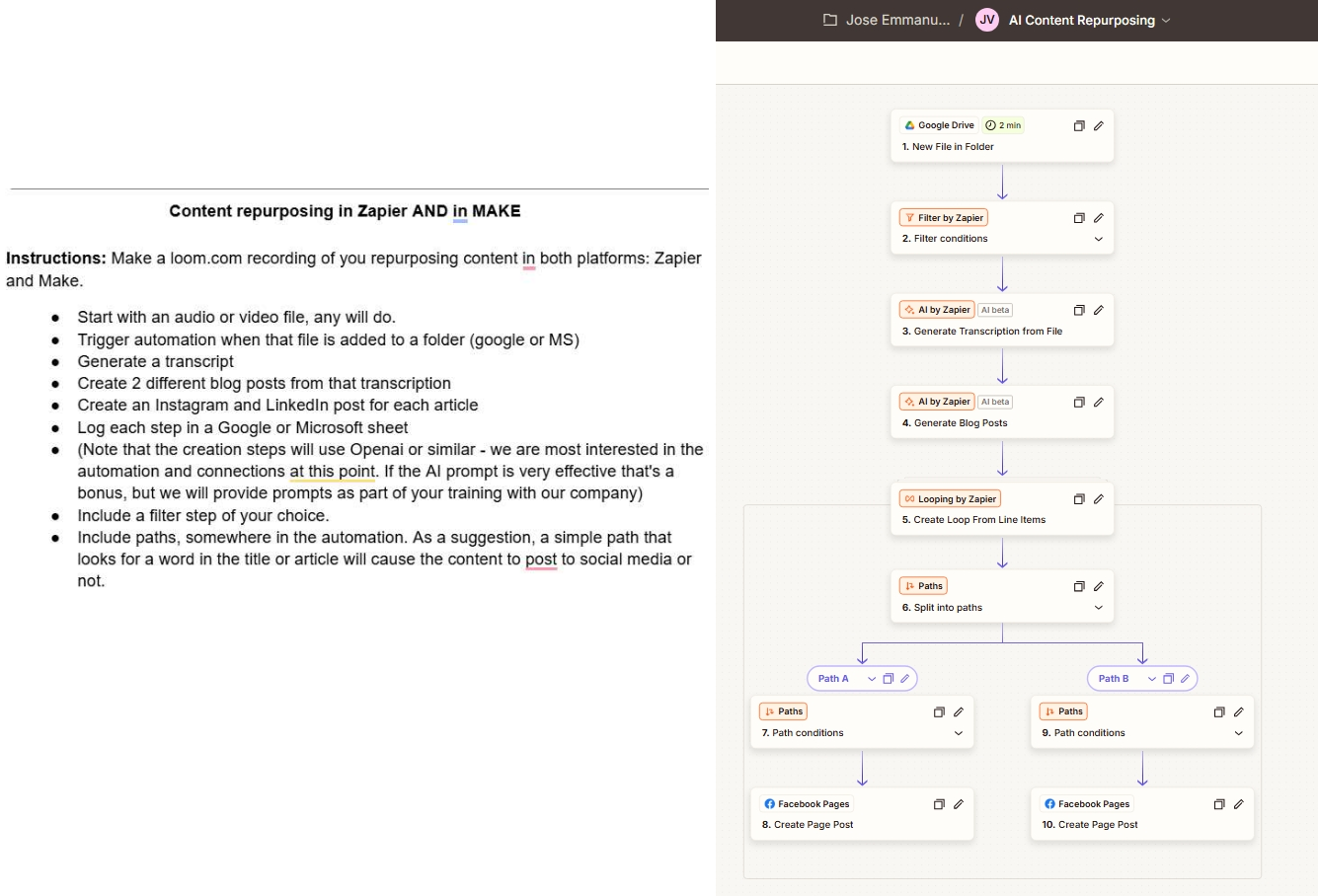
Task: Duplicate step 8 Create Page Post
Action: point(939,804)
